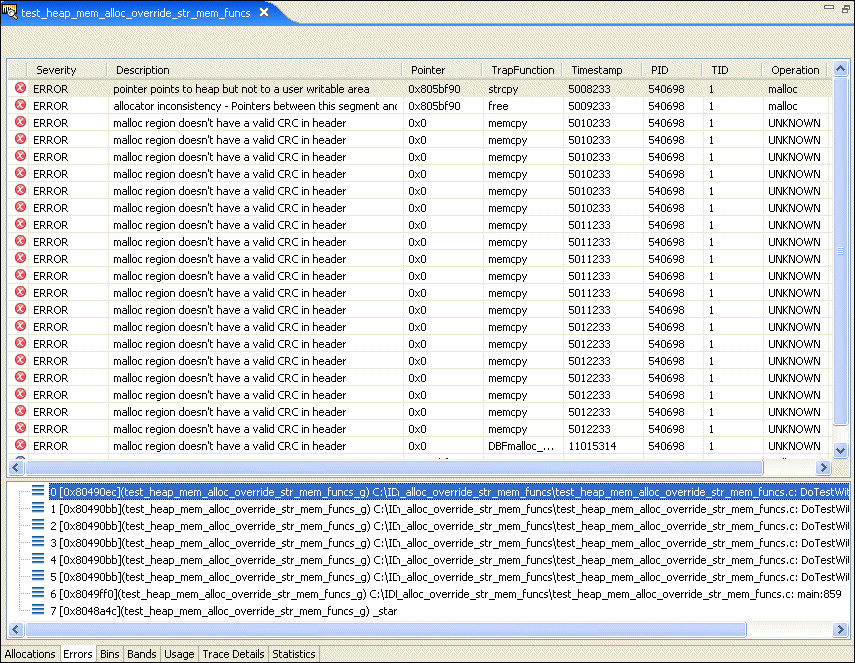Click error icon on DBFmalloc row
Viewport: 855px width, 663px height.
21,446
